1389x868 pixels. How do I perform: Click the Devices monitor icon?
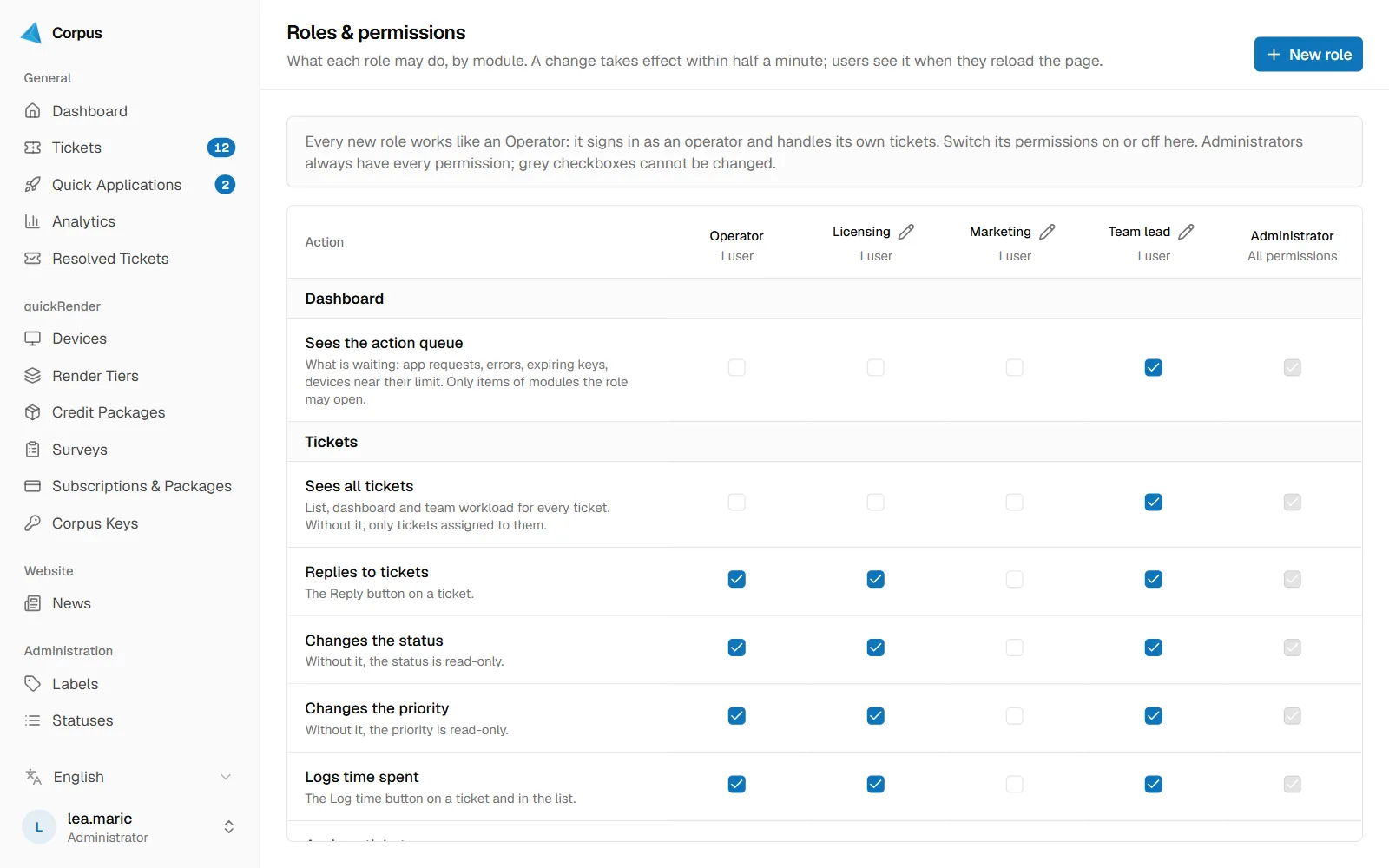[33, 339]
